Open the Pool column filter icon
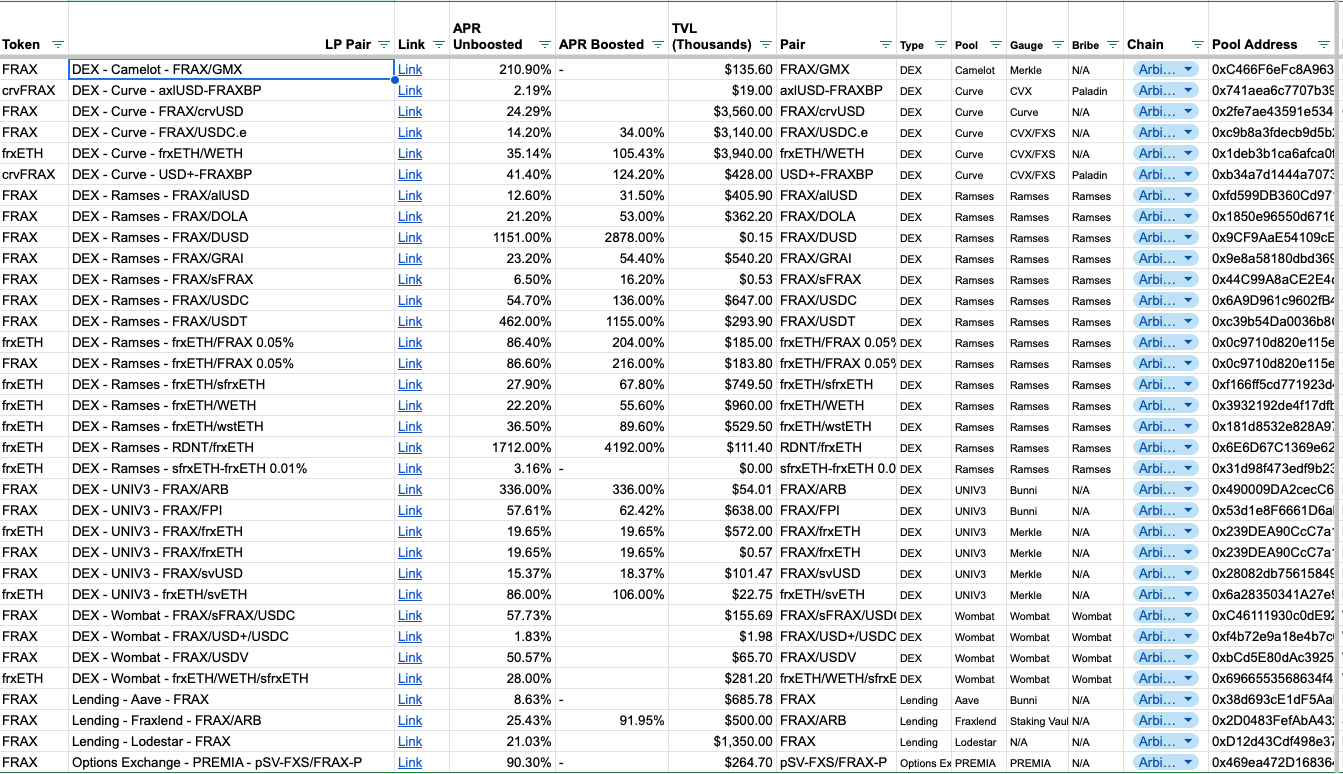The image size is (1343, 774). point(995,45)
